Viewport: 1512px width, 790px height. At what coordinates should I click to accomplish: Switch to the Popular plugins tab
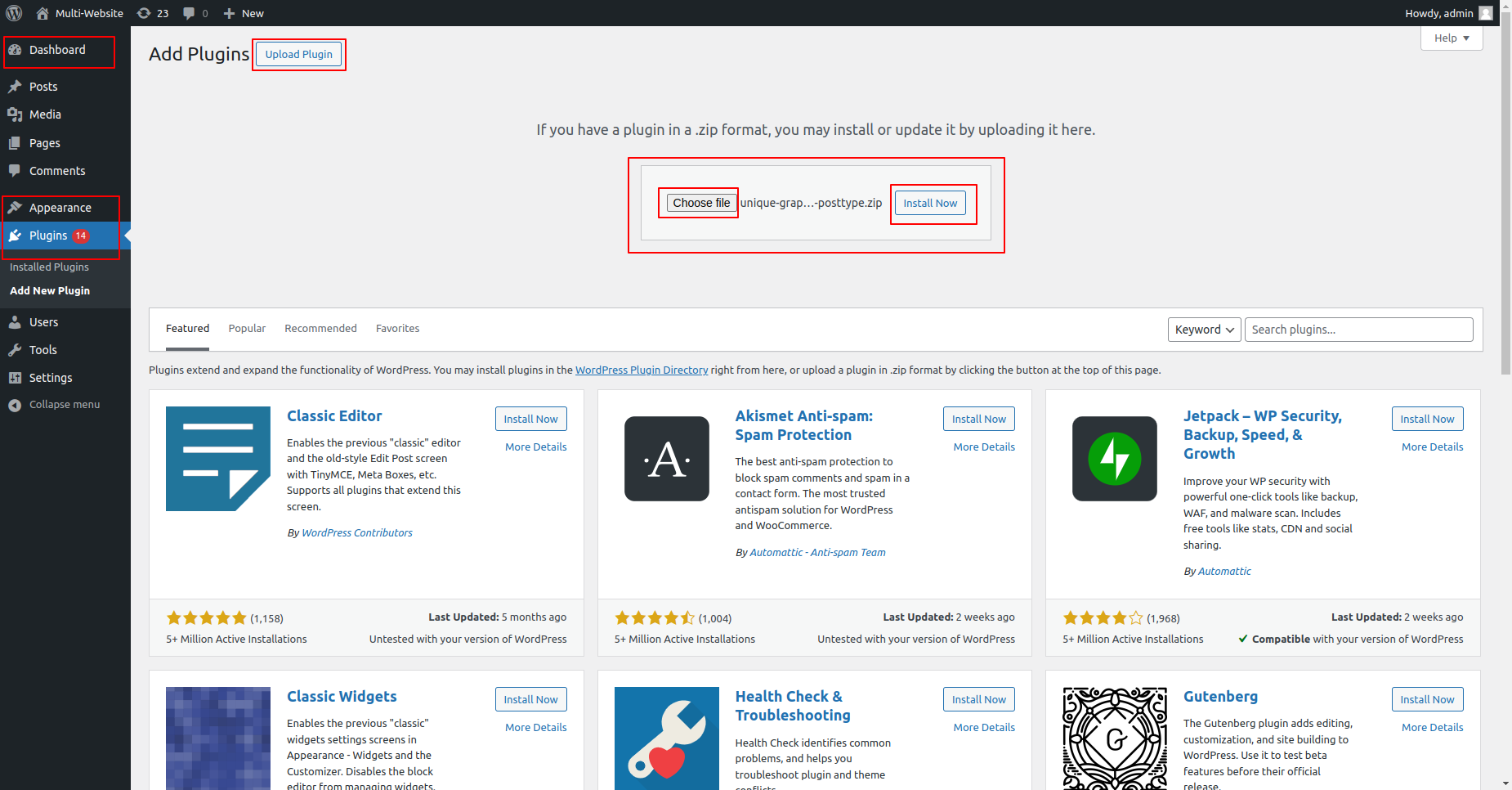coord(247,329)
